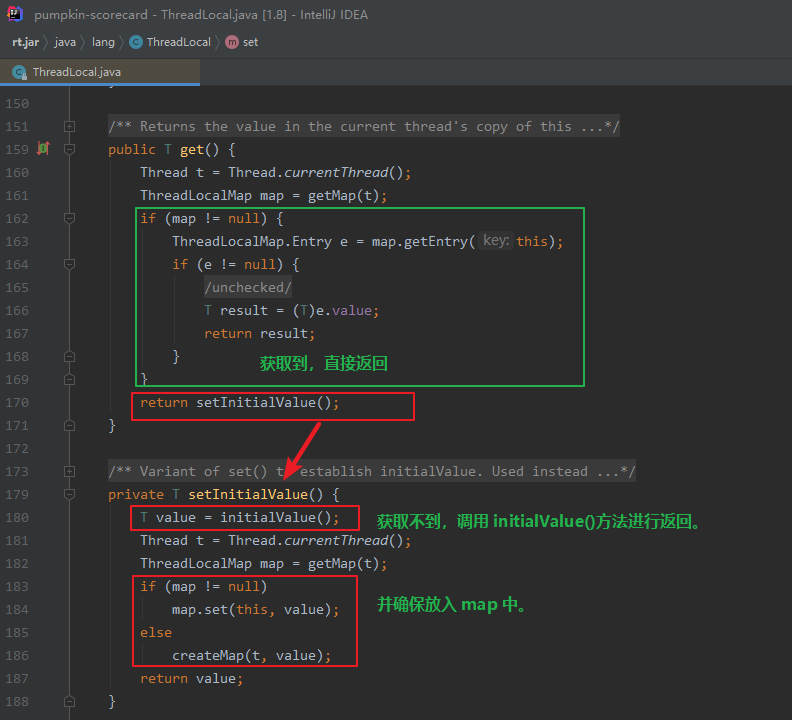Click fold end marker at line 171

coord(70,425)
